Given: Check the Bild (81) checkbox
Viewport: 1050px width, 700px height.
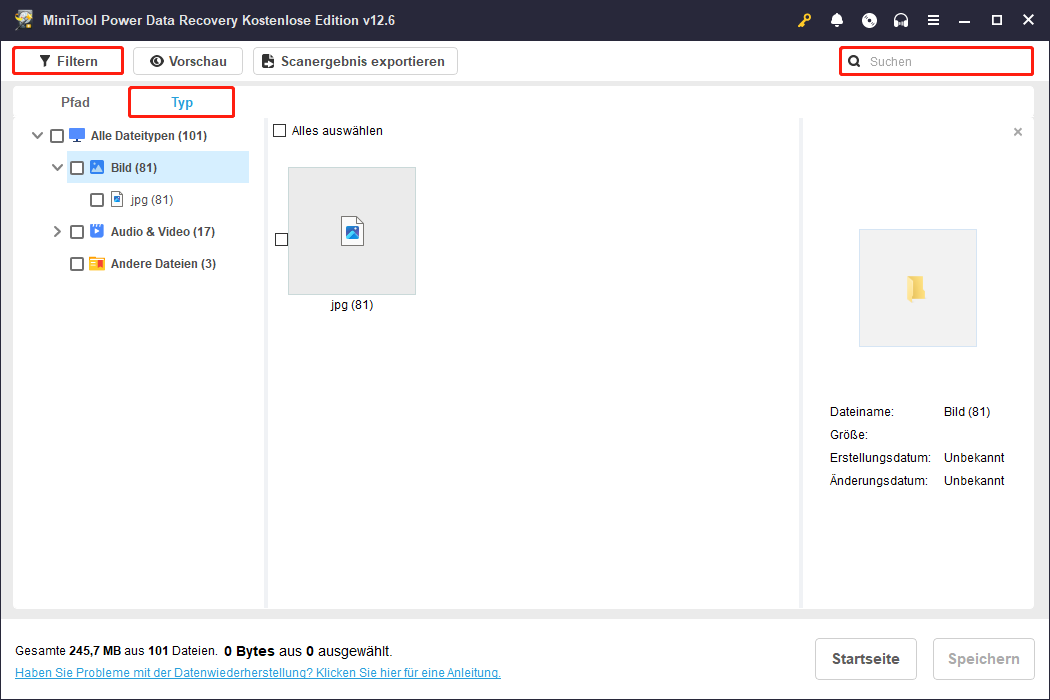Looking at the screenshot, I should 77,167.
